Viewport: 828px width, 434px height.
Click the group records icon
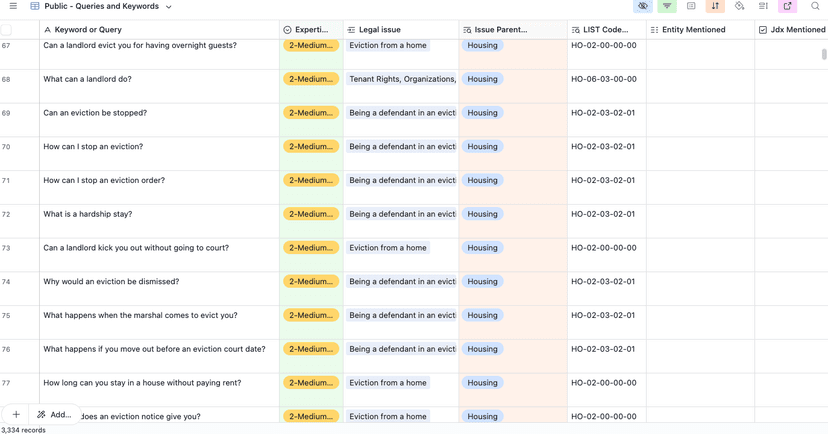pyautogui.click(x=691, y=7)
